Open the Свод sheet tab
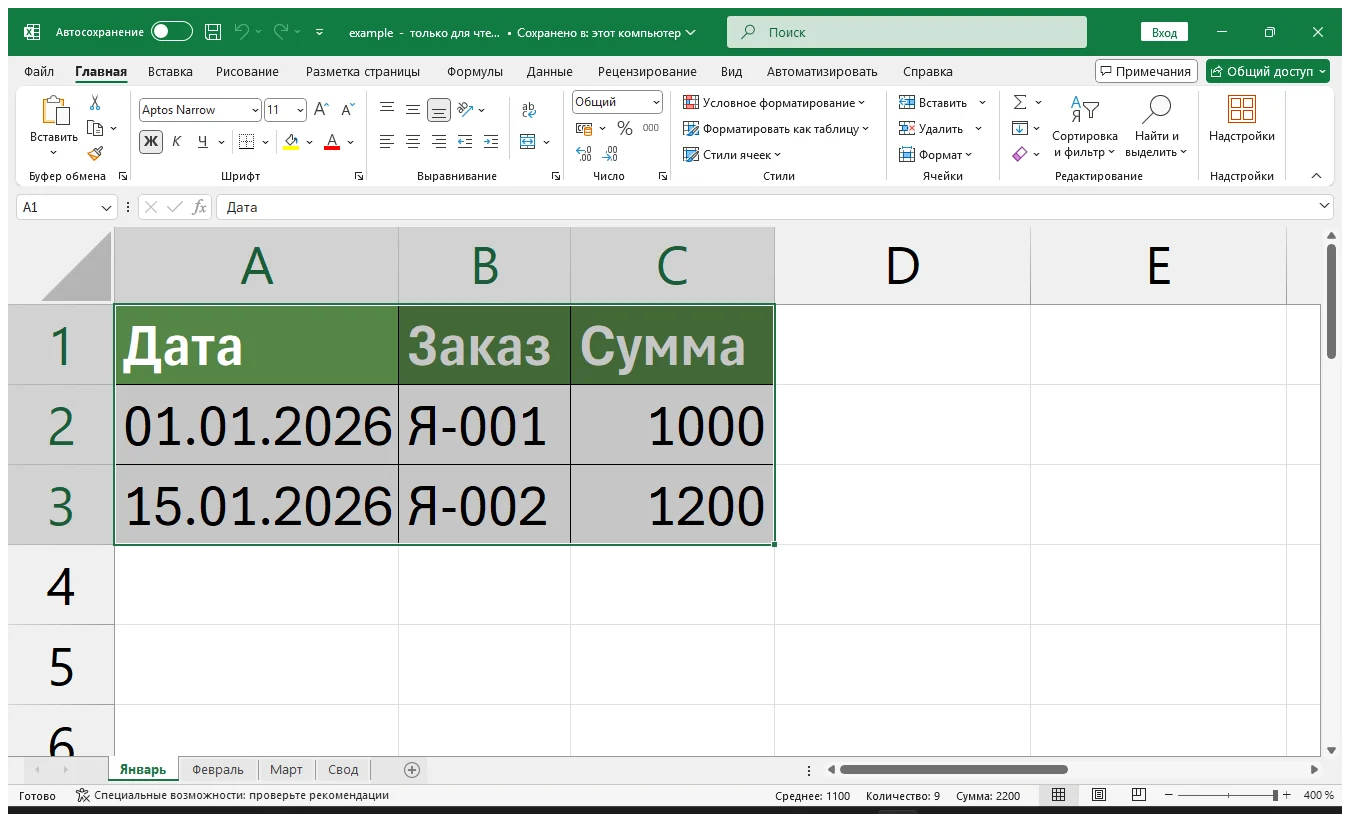The height and width of the screenshot is (814, 1350). point(343,769)
